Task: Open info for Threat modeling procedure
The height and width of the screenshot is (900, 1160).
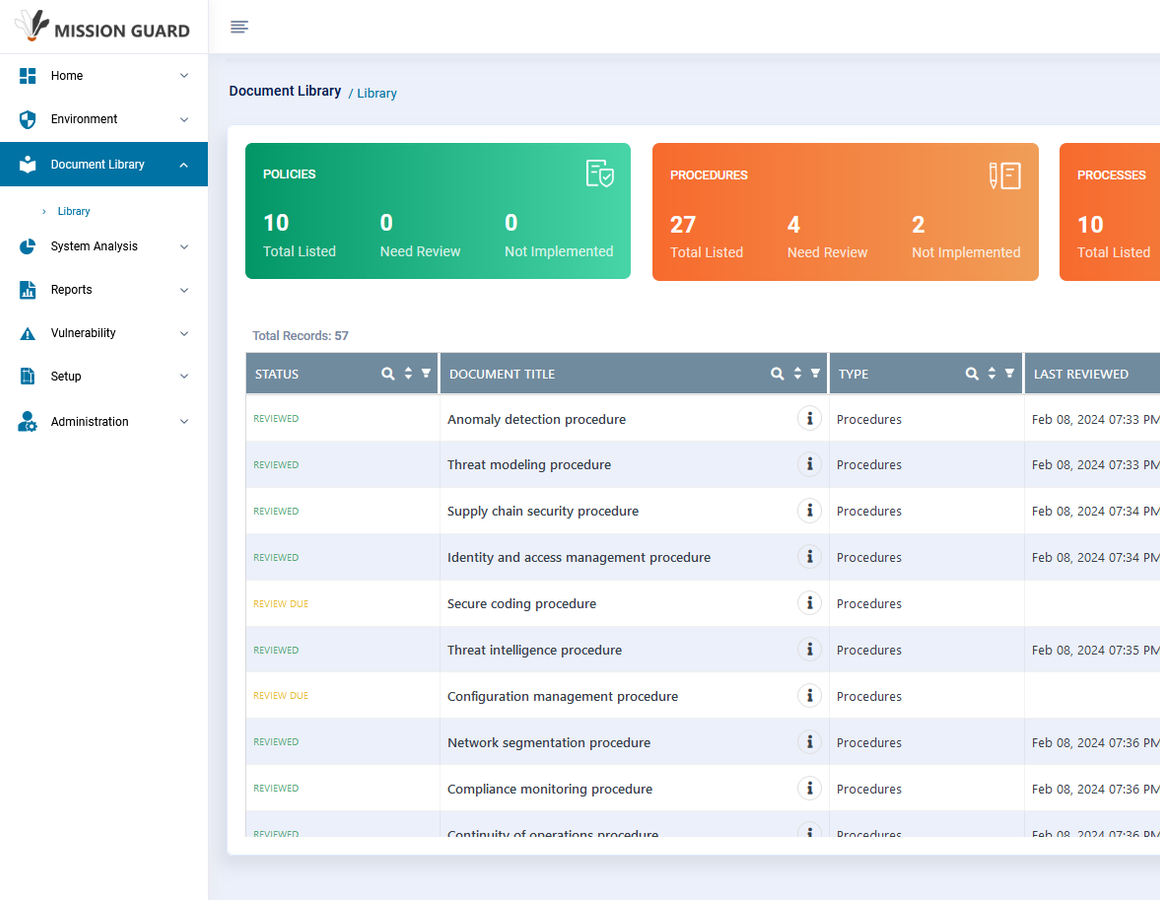Action: 809,464
